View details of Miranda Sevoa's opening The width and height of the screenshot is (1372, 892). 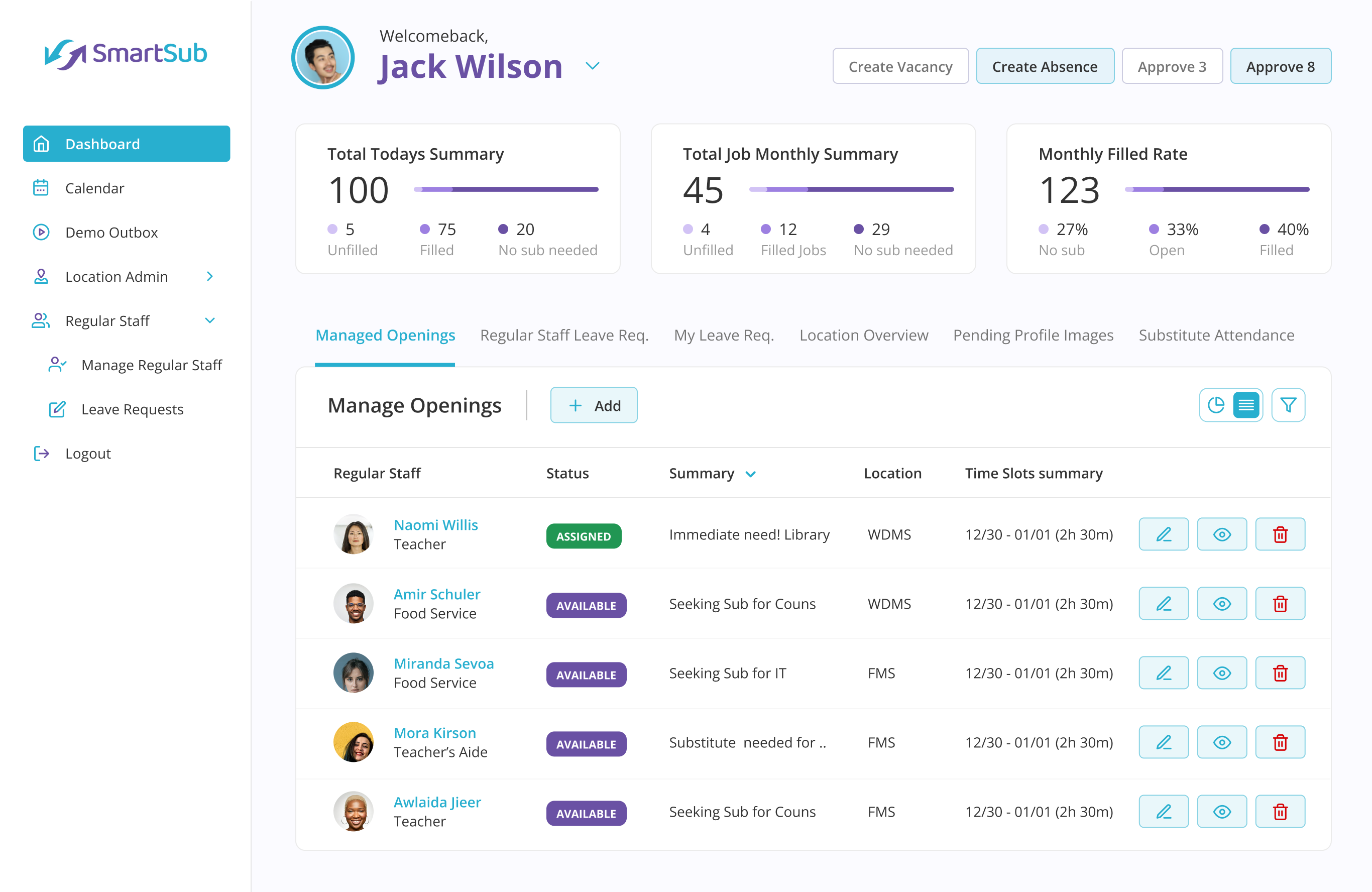click(x=1222, y=673)
